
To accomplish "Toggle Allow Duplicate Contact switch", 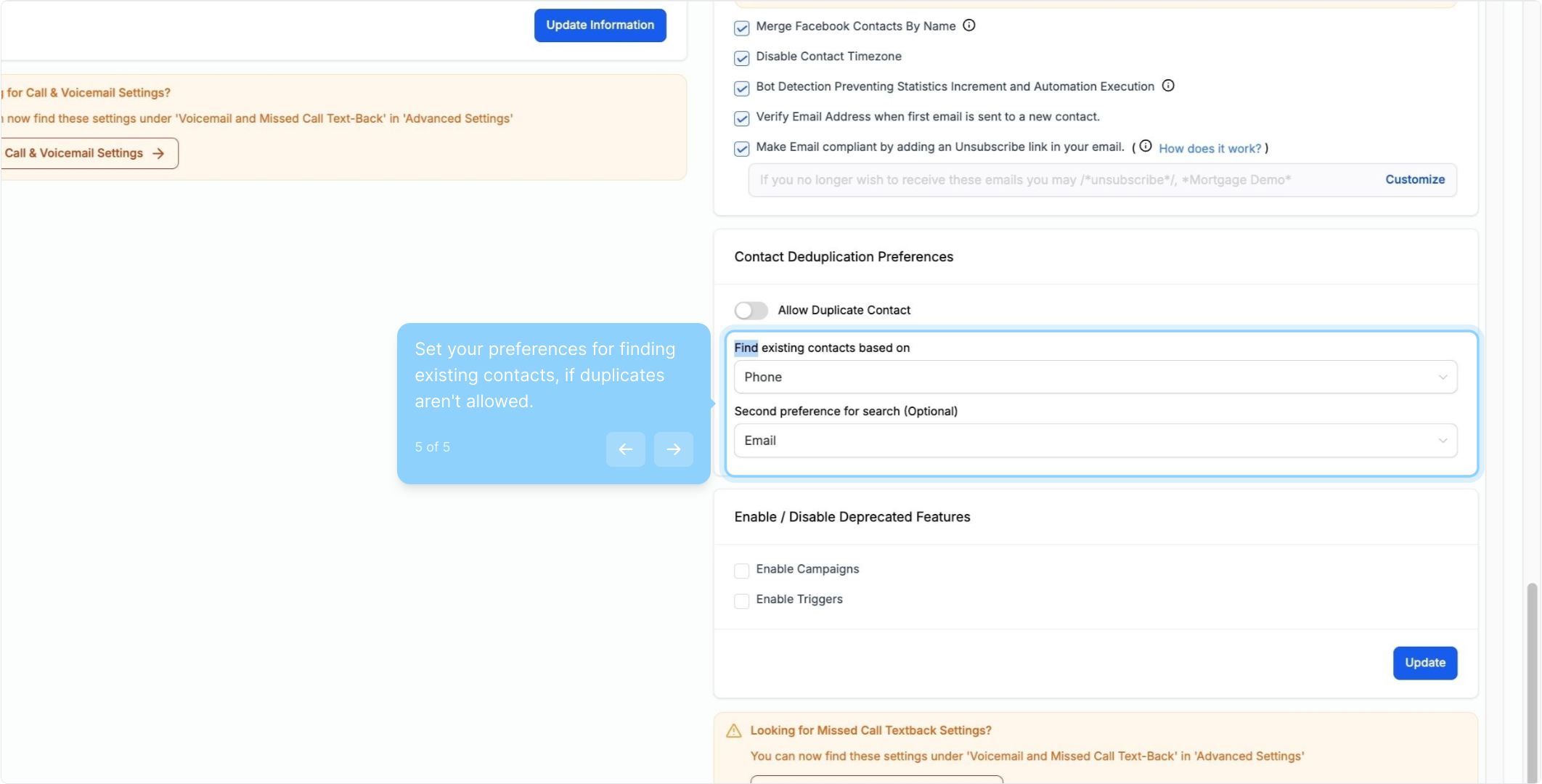I will tap(751, 311).
